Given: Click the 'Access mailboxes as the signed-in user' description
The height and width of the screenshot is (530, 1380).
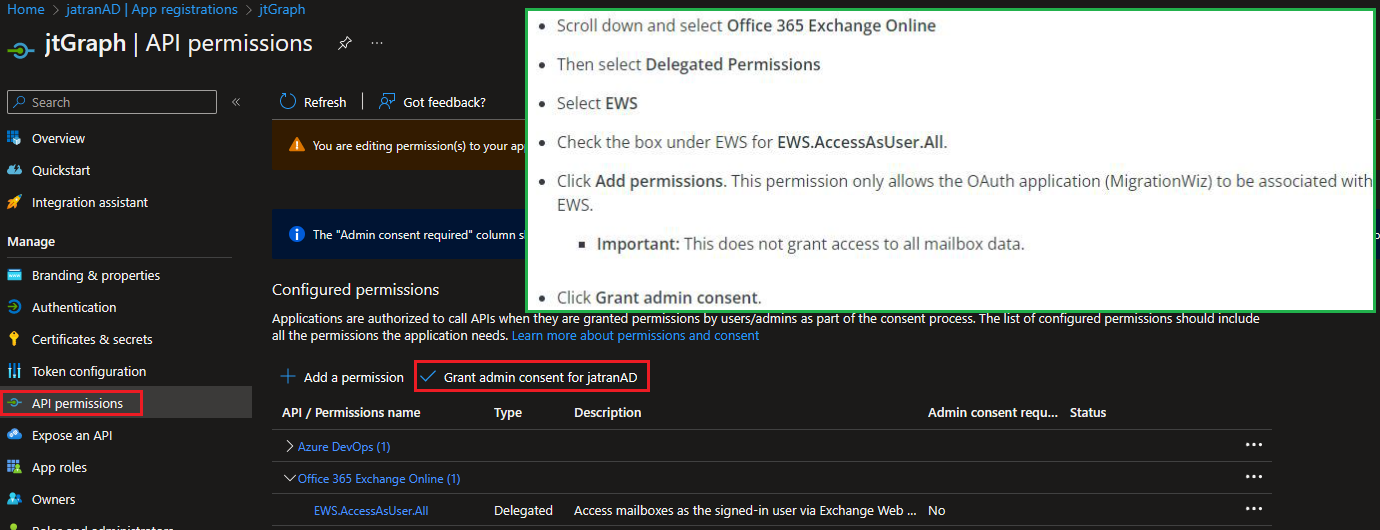Looking at the screenshot, I should pyautogui.click(x=745, y=510).
